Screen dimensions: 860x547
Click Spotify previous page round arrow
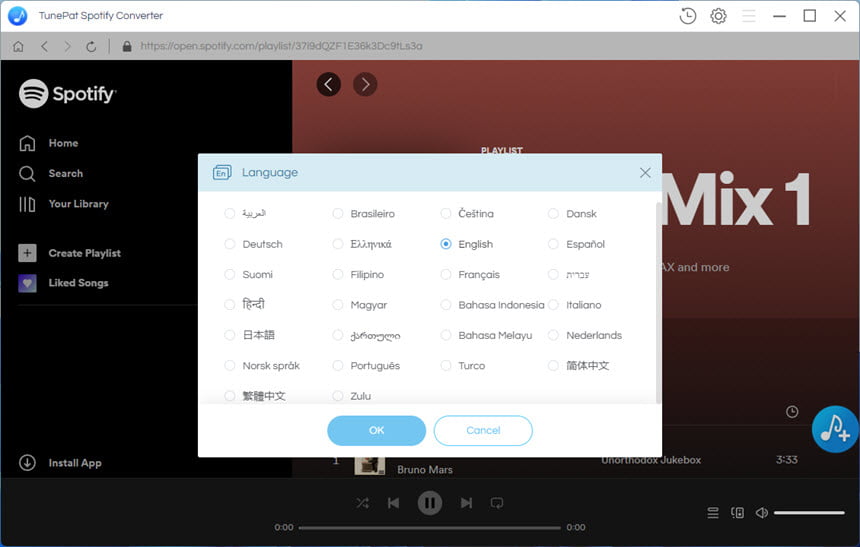click(x=329, y=84)
